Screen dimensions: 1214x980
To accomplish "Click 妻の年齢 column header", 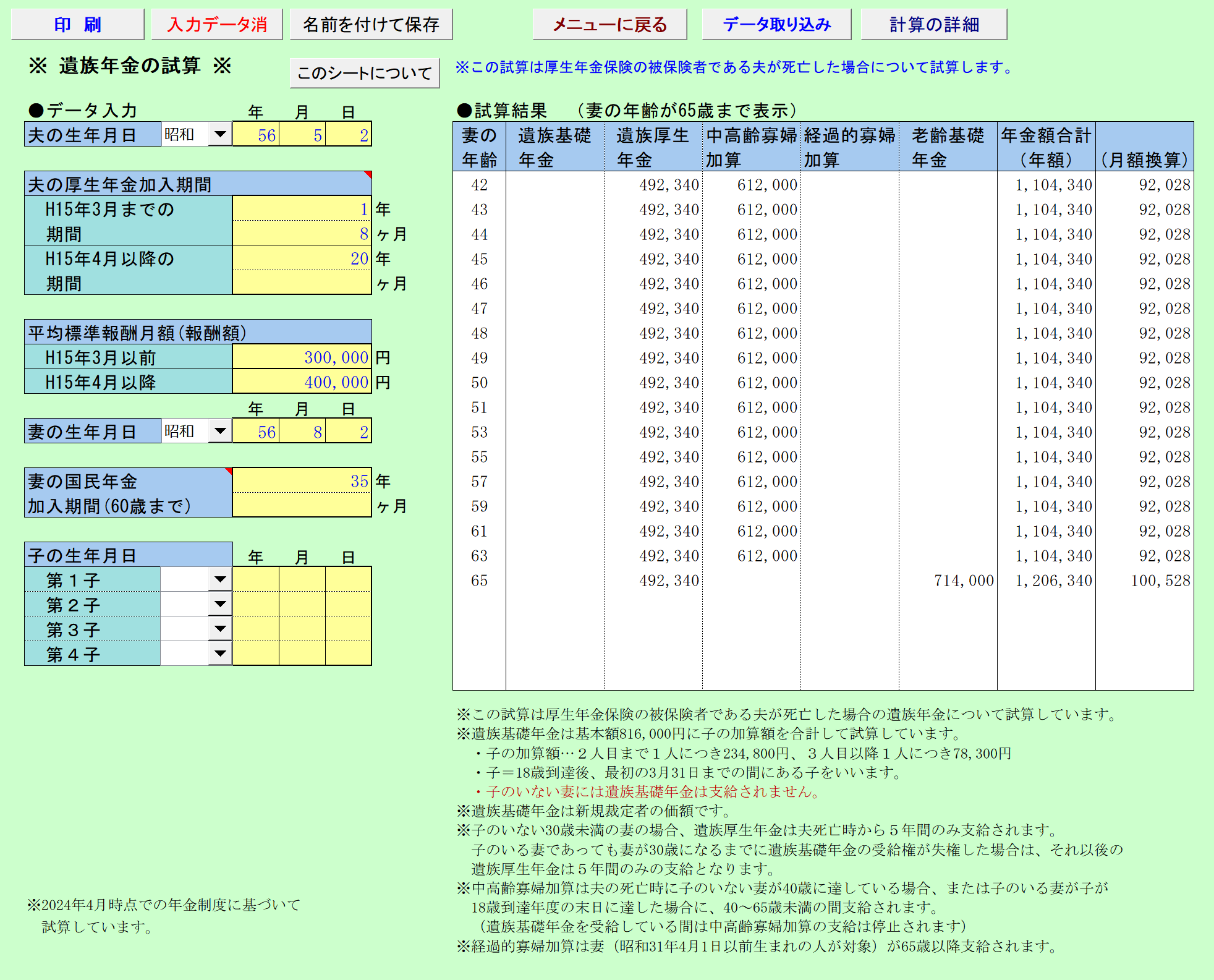I will pyautogui.click(x=480, y=147).
